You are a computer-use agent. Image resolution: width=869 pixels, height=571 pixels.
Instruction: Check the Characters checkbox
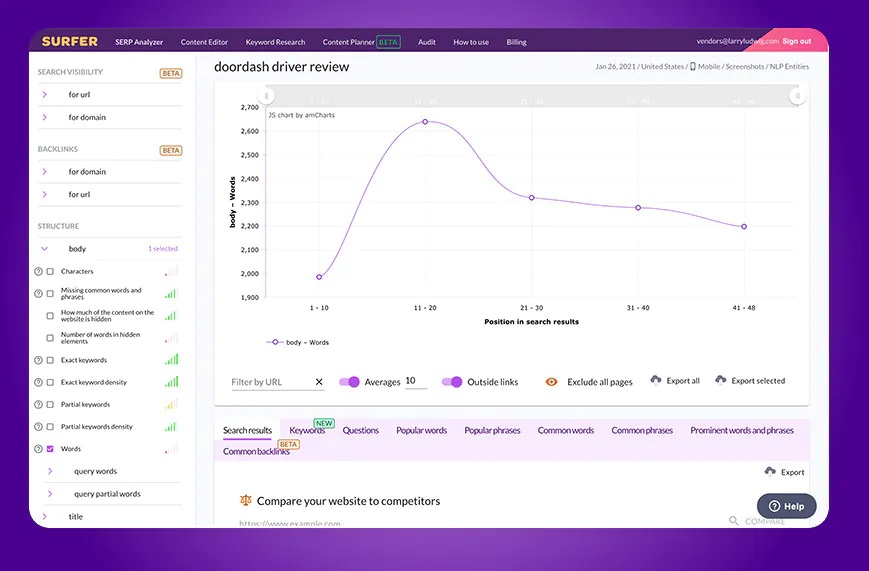point(50,272)
